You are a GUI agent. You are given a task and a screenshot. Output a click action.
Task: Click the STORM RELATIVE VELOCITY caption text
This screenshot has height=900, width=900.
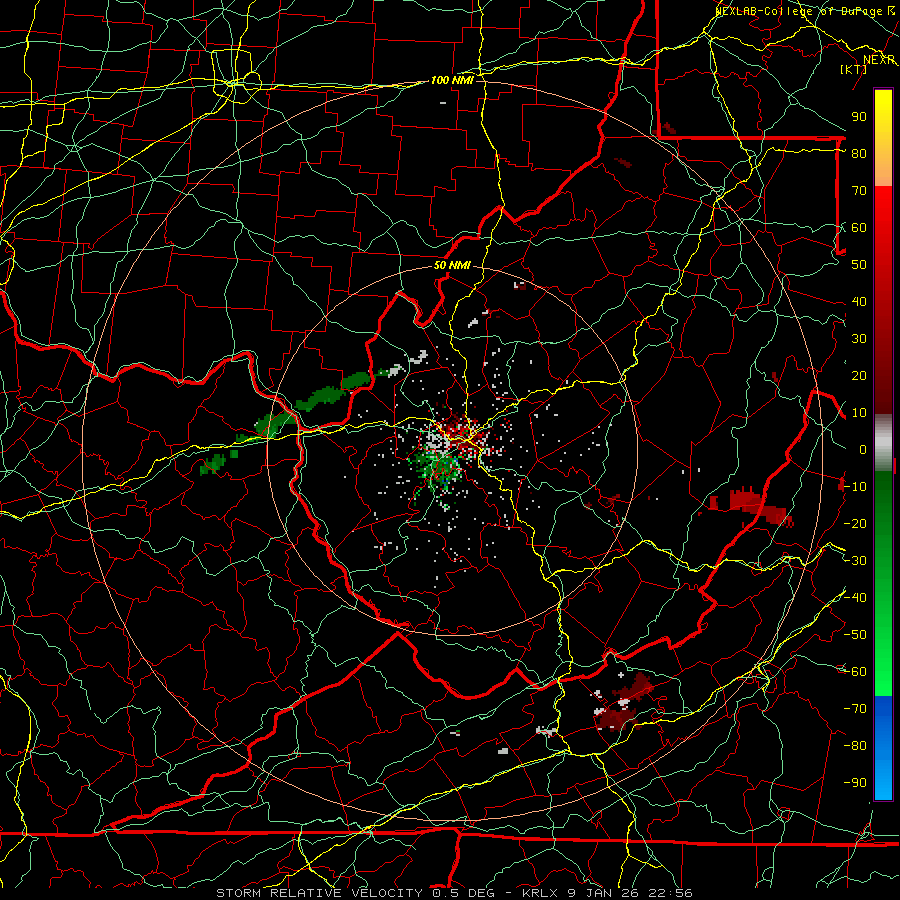pos(319,893)
